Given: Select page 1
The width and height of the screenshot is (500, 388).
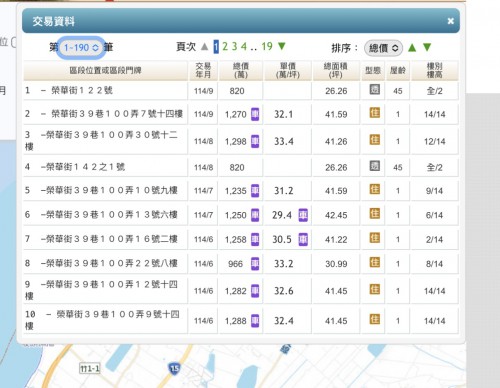Looking at the screenshot, I should click(216, 47).
